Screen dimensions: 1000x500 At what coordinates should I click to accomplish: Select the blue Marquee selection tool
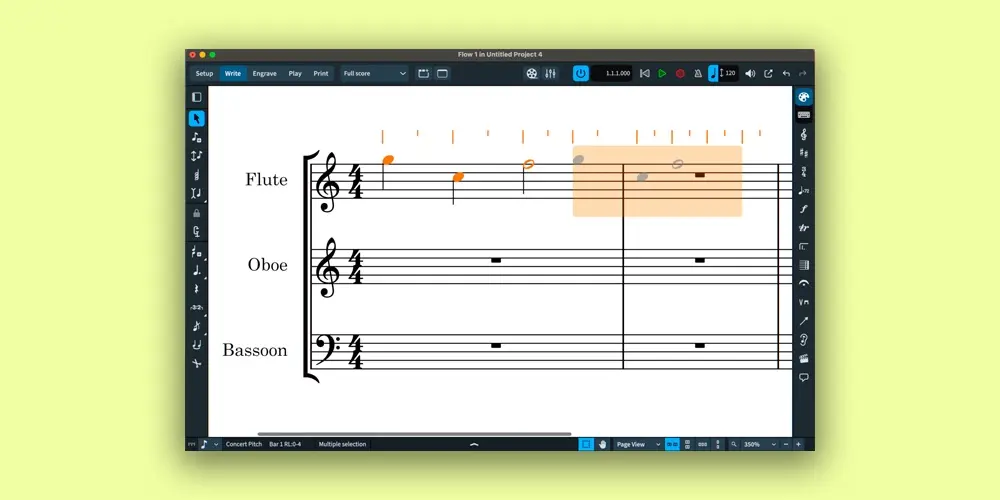pyautogui.click(x=585, y=445)
